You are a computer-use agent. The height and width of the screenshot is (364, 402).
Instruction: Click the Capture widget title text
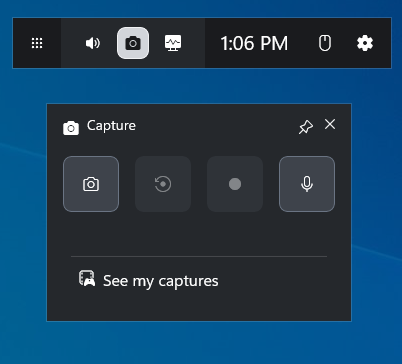111,126
